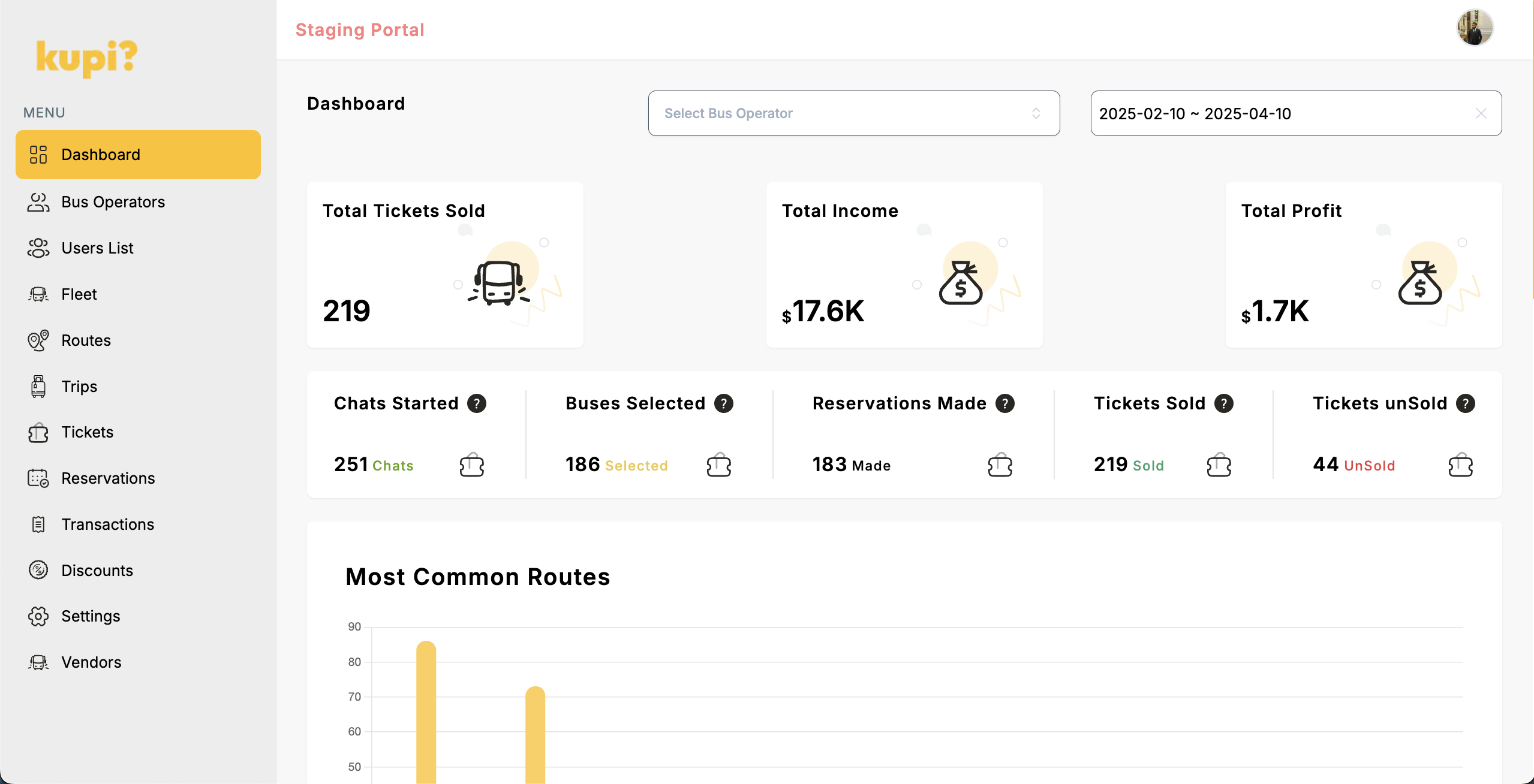Open the Bus Operators menu item
The image size is (1534, 784).
coord(113,202)
